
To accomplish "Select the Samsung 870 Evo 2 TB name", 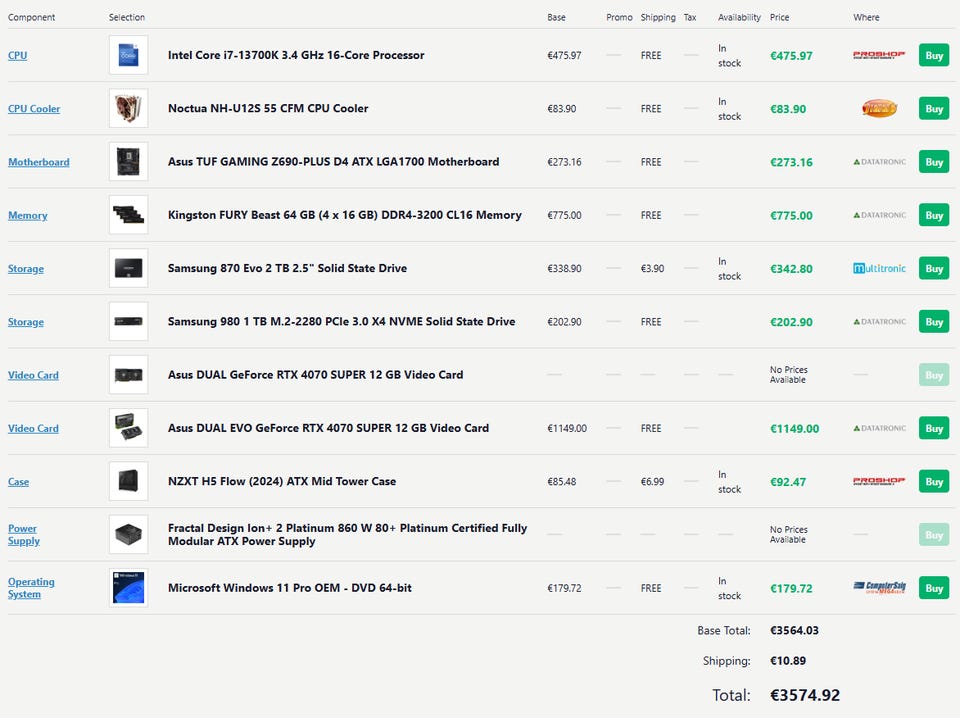I will tap(287, 268).
